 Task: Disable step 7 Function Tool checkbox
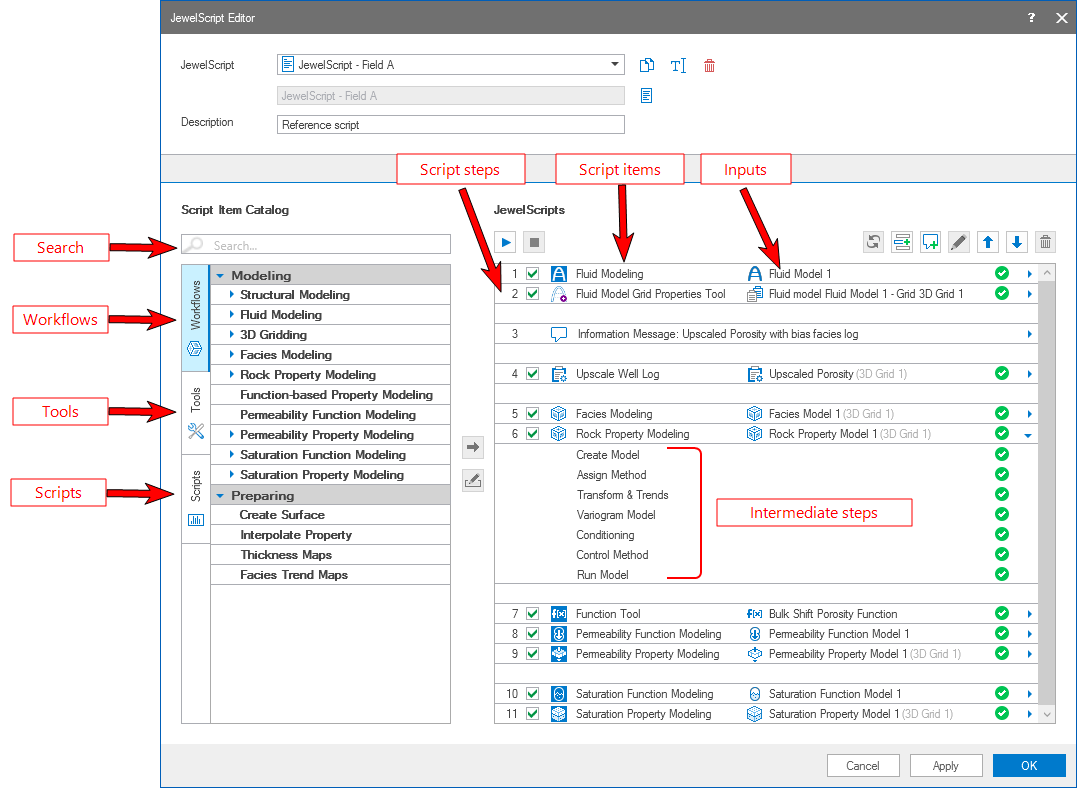tap(533, 614)
